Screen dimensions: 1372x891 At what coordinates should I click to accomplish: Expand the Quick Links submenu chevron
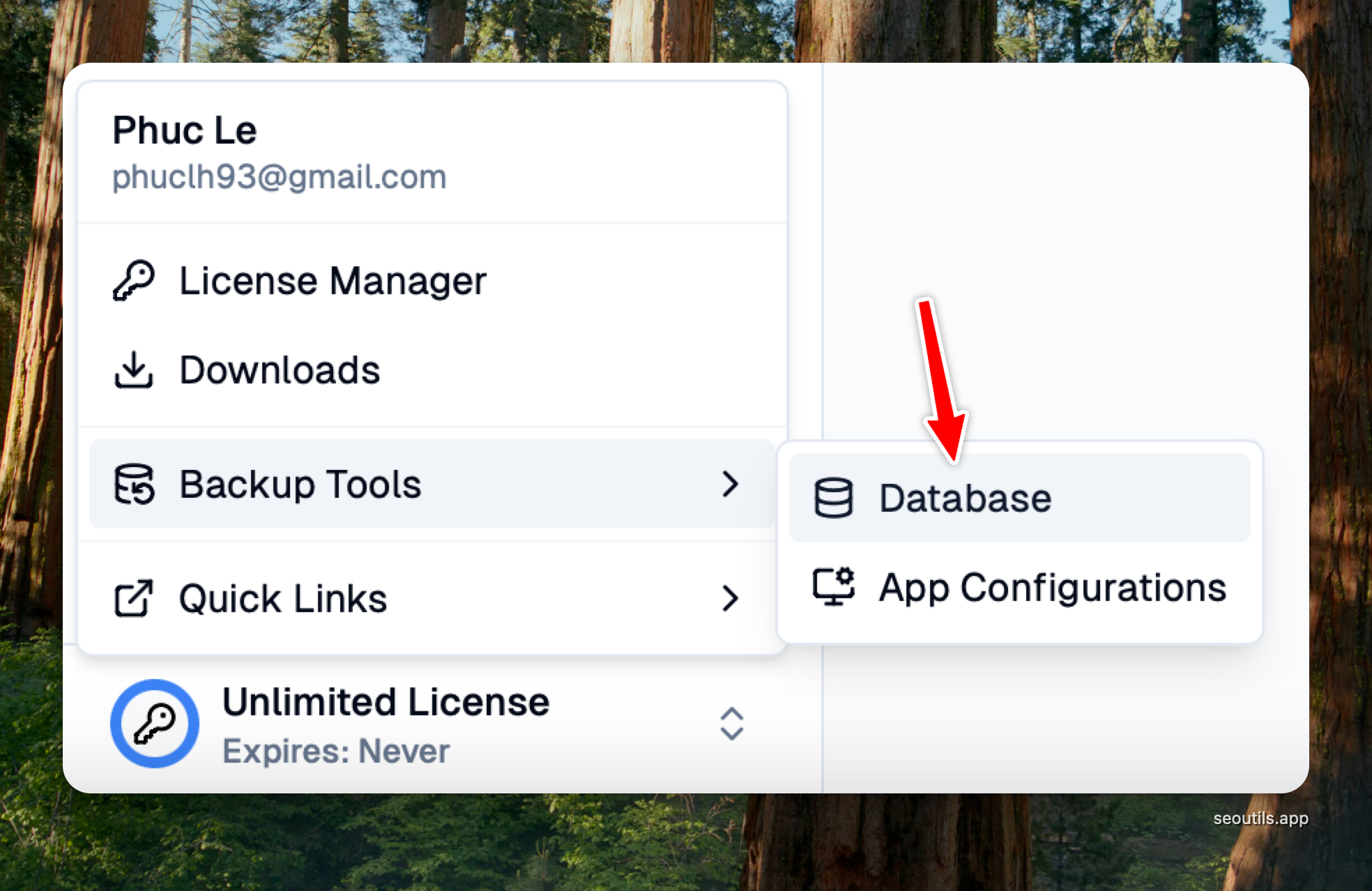tap(730, 598)
